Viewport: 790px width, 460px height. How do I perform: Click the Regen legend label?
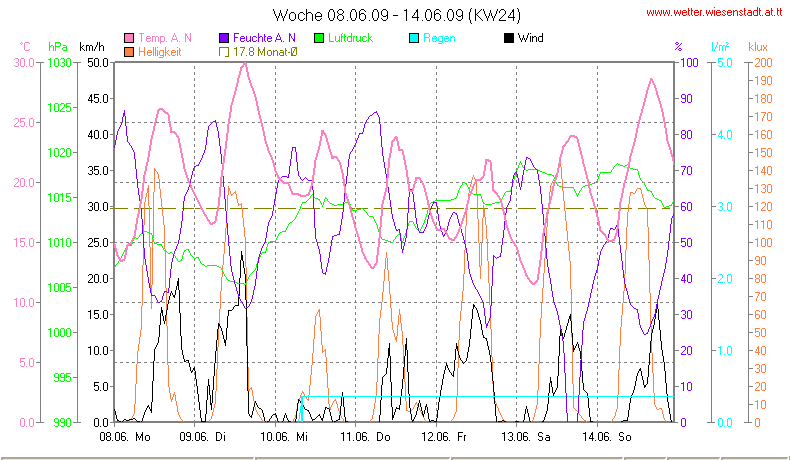tap(439, 38)
